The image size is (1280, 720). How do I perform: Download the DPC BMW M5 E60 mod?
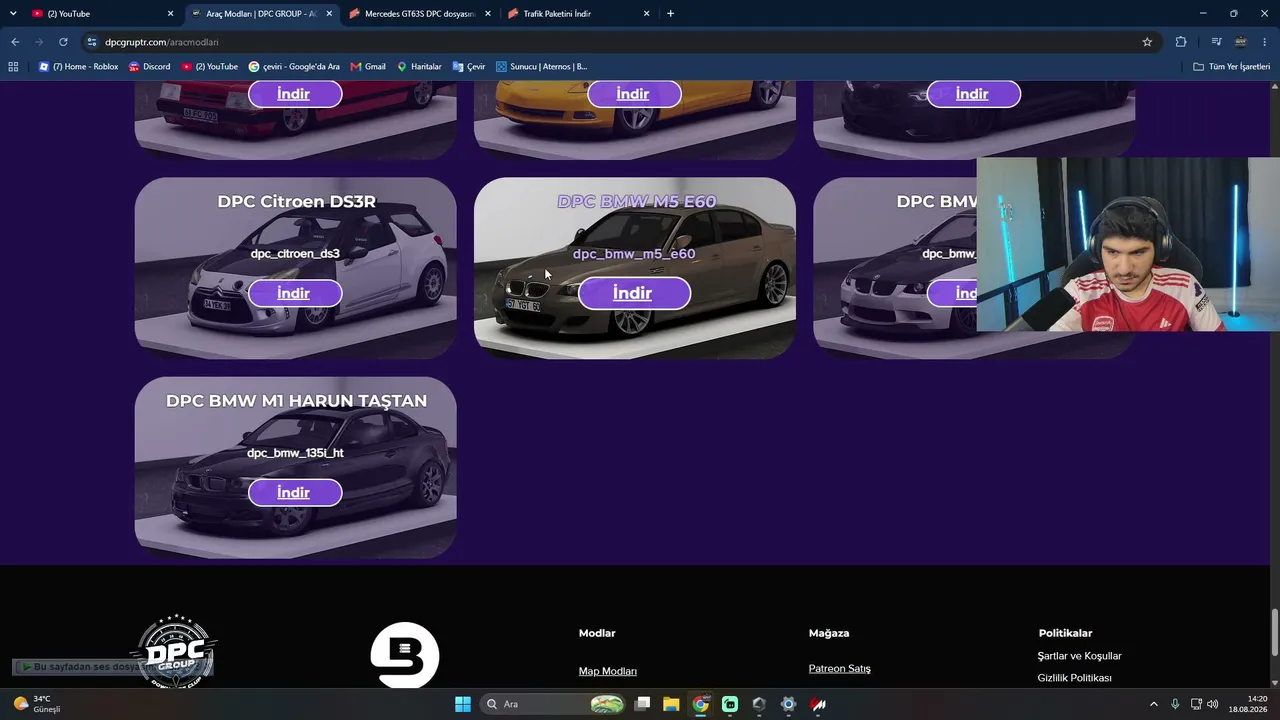coord(634,293)
